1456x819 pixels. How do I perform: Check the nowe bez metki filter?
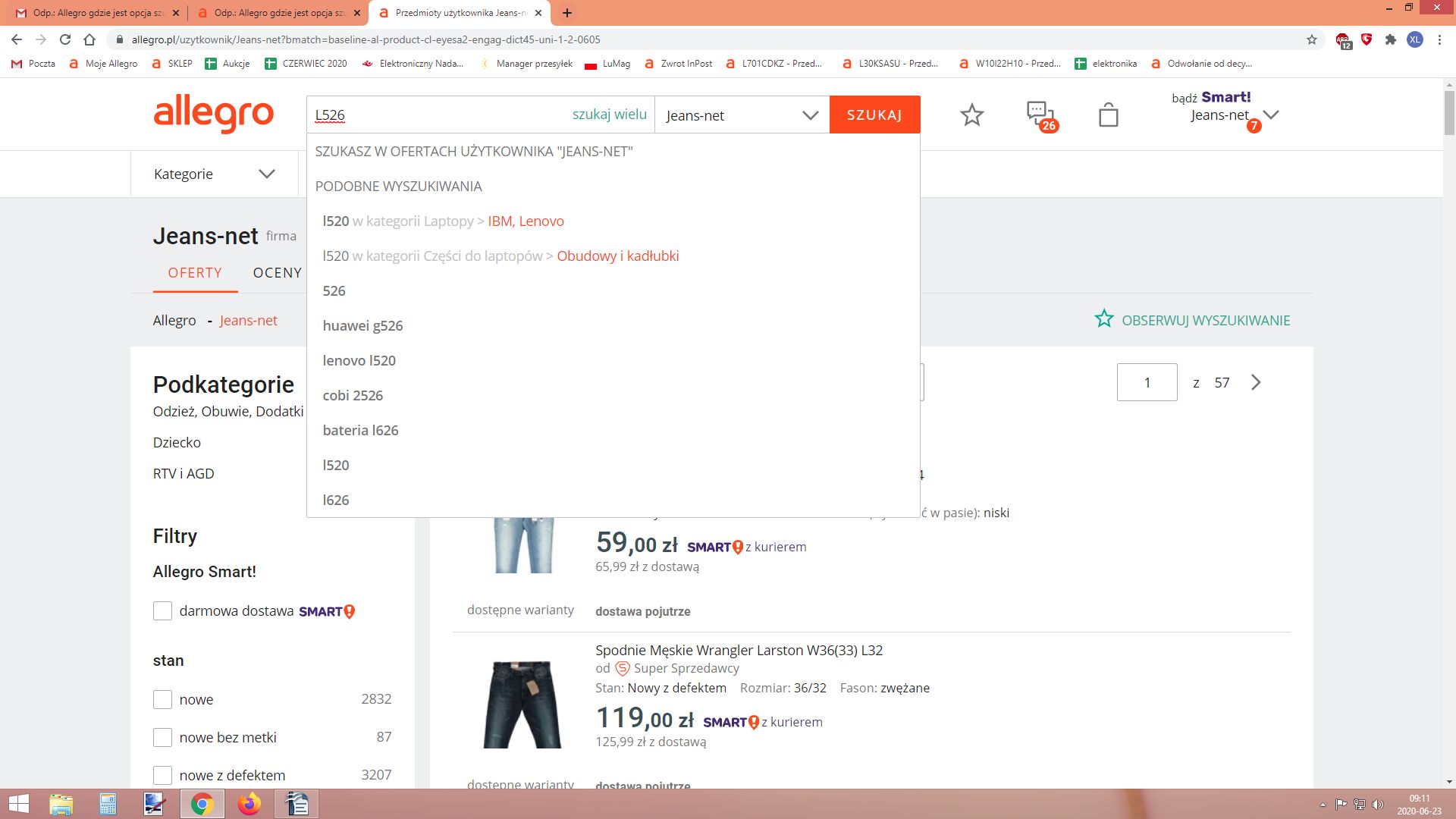click(x=162, y=737)
